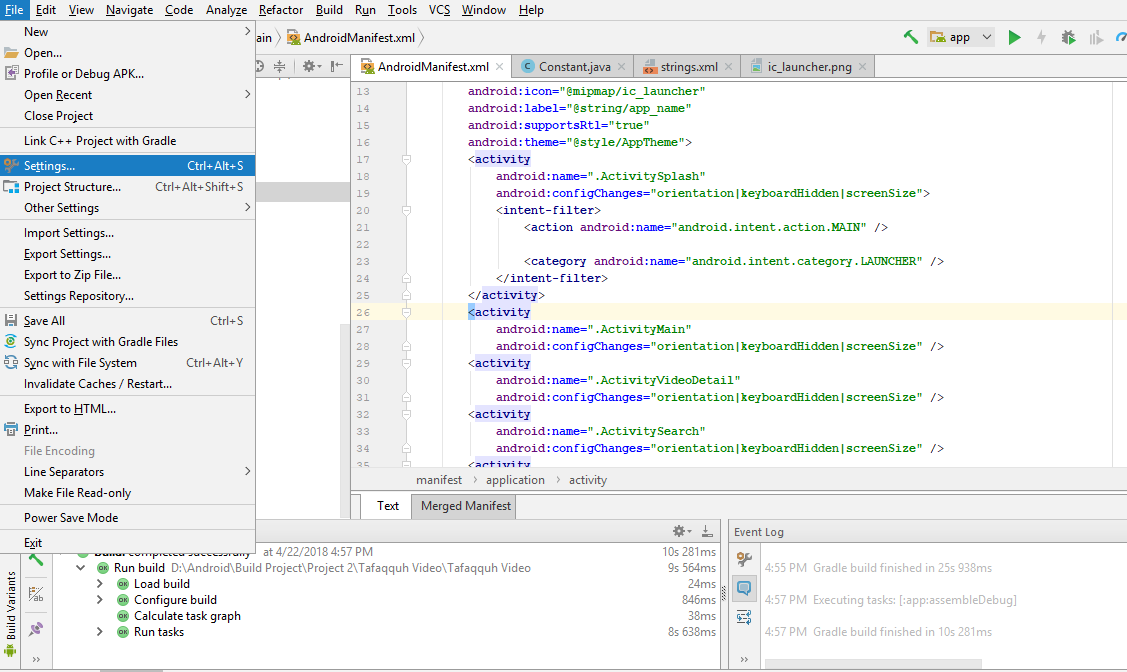Open the Build menu in menu bar
The height and width of the screenshot is (672, 1127).
coord(329,10)
